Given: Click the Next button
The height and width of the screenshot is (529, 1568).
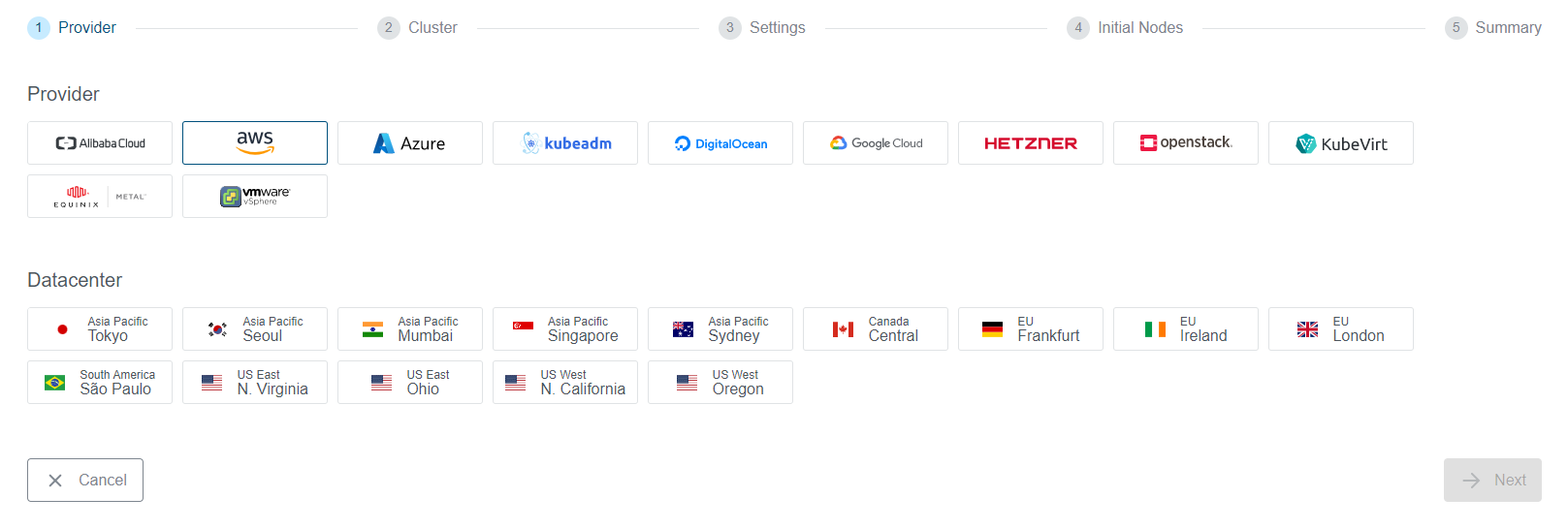Looking at the screenshot, I should (1492, 481).
